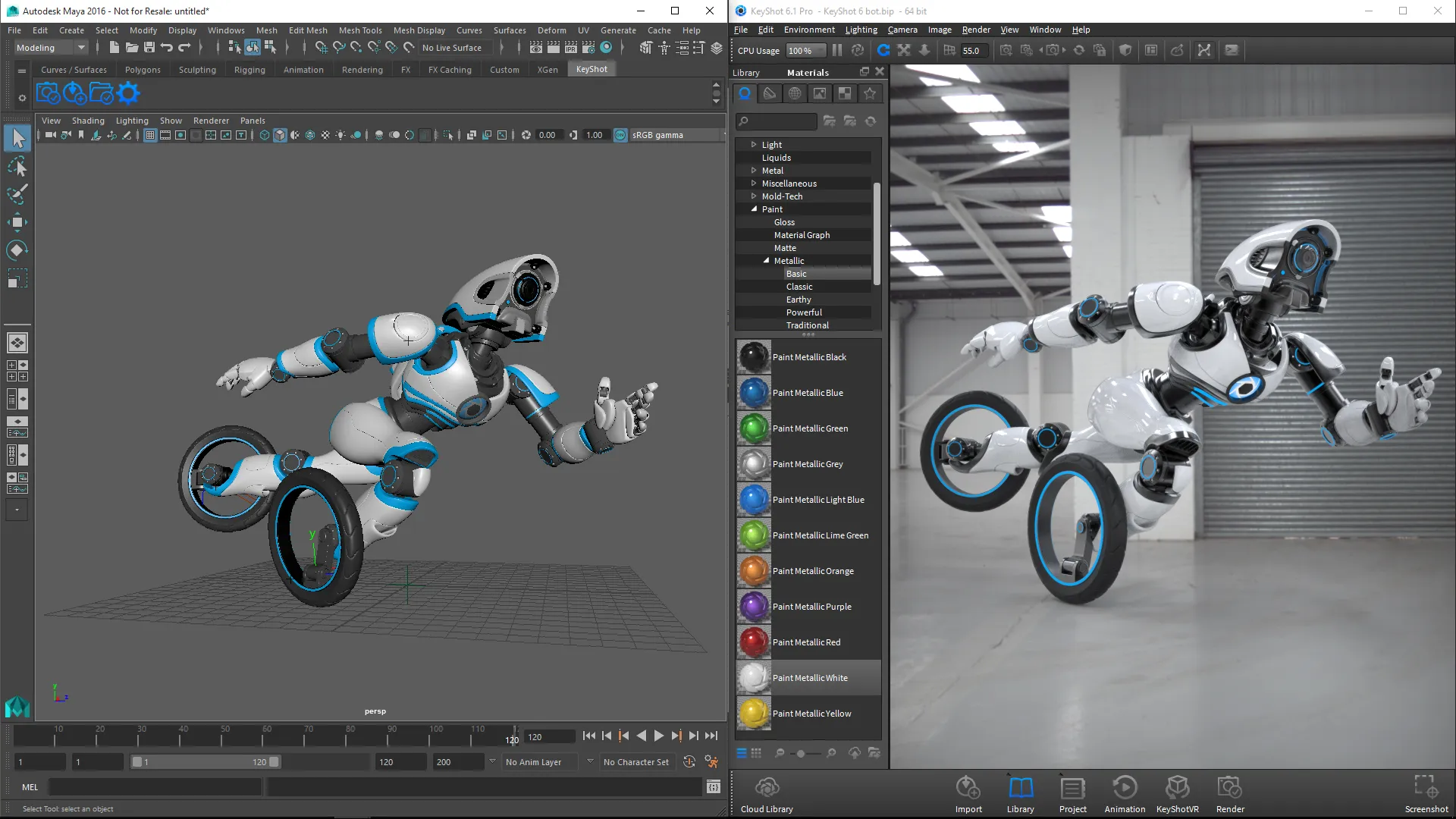Select the Lasso Selection tool in Maya
The width and height of the screenshot is (1456, 819).
[18, 166]
